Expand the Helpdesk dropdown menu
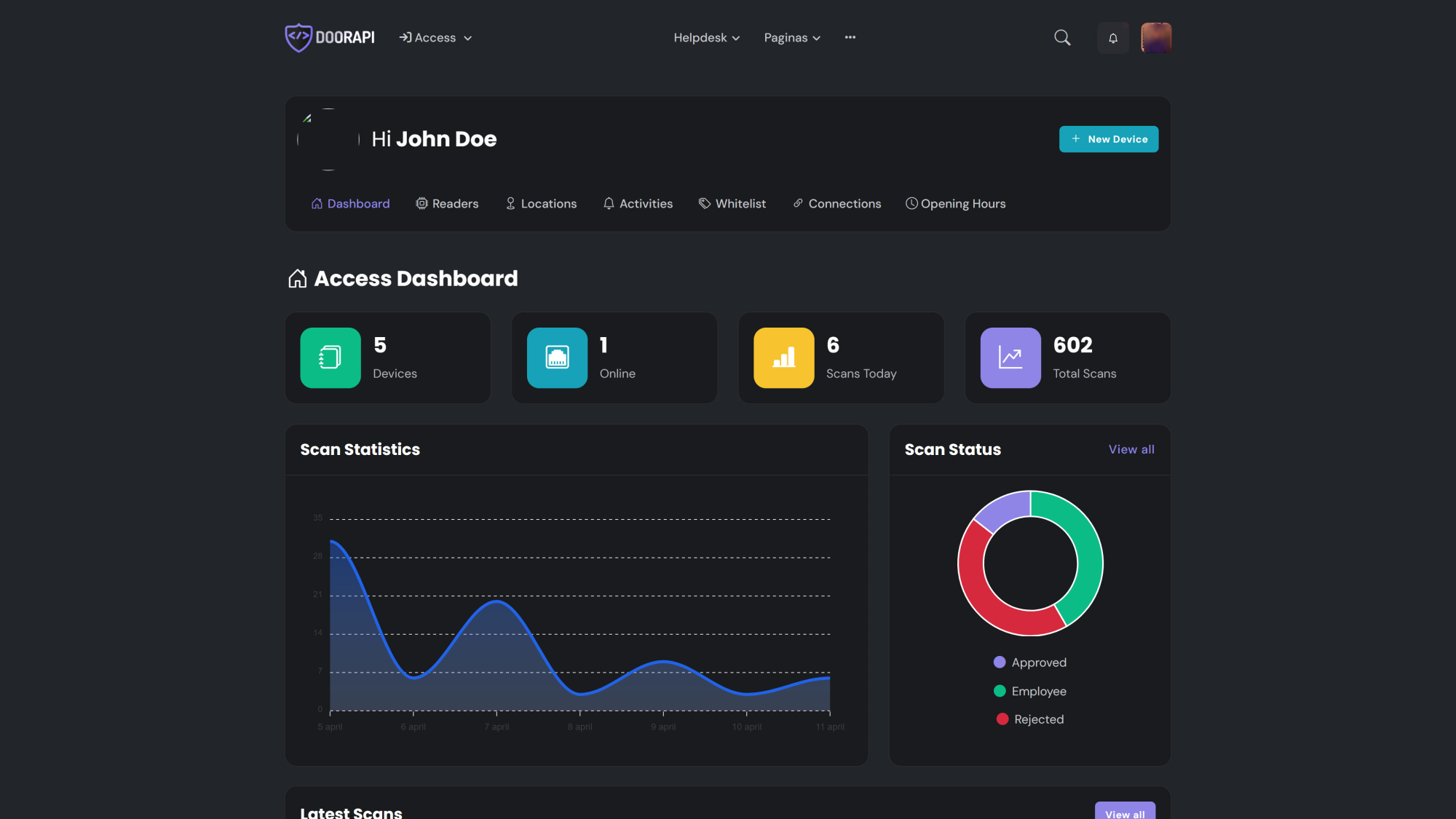1456x819 pixels. 706,38
